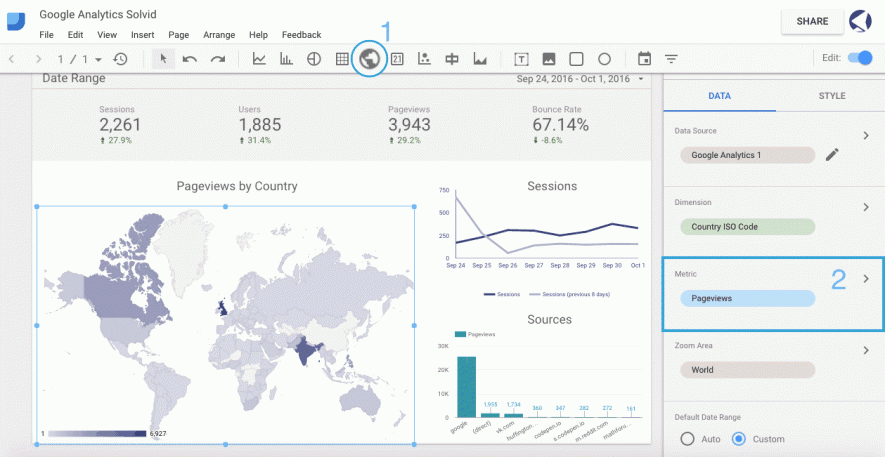This screenshot has width=885, height=457.
Task: Click the Data Studio logo icon
Action: (x=16, y=21)
